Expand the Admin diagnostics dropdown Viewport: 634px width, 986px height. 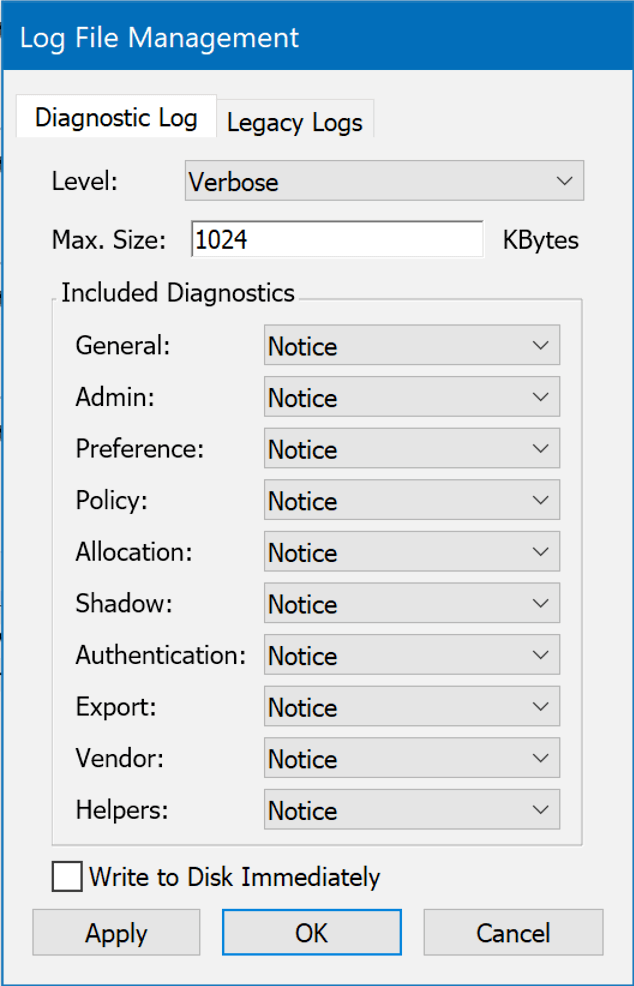point(411,398)
